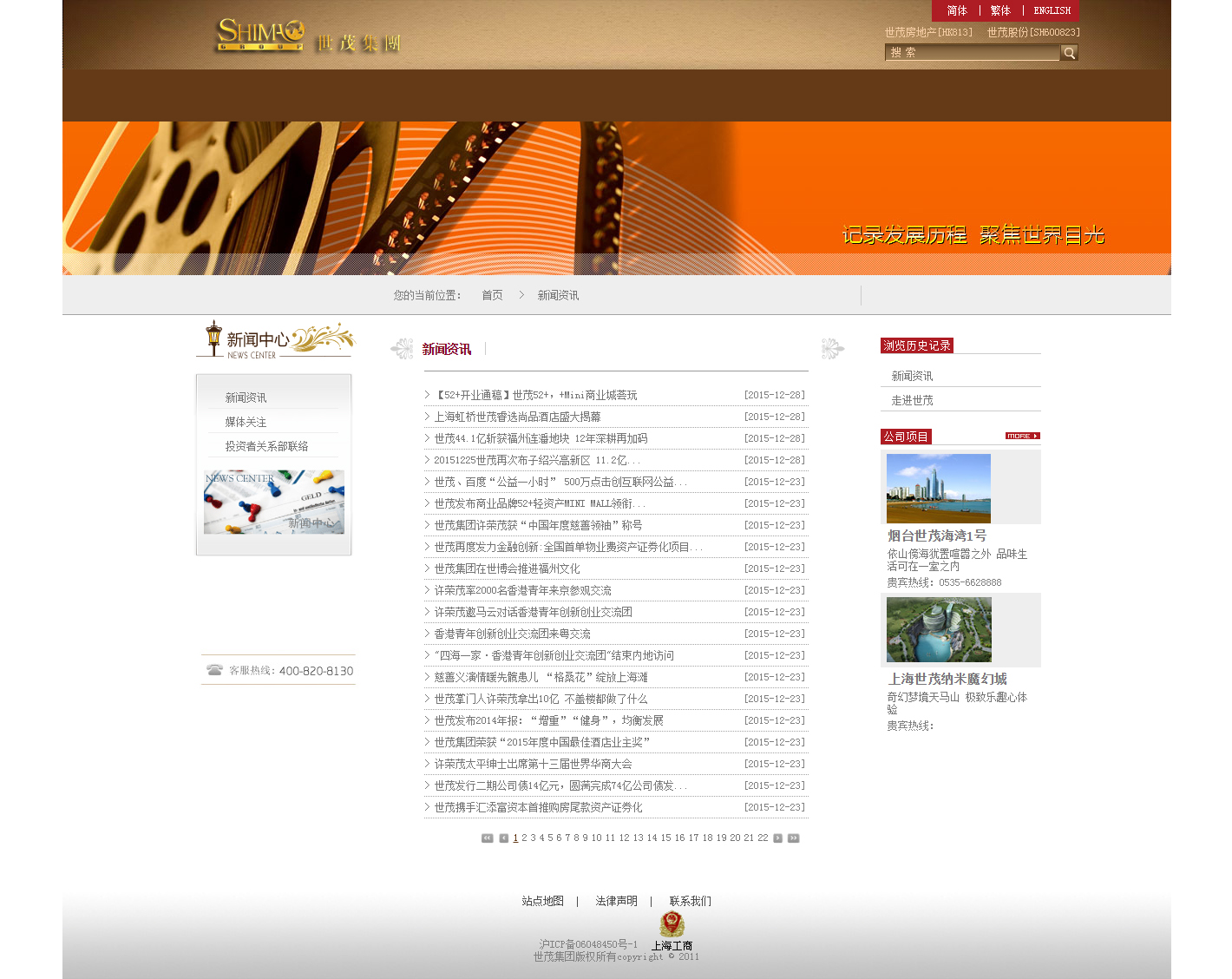Image resolution: width=1232 pixels, height=979 pixels.
Task: Go to page 15 of the news list
Action: point(665,838)
